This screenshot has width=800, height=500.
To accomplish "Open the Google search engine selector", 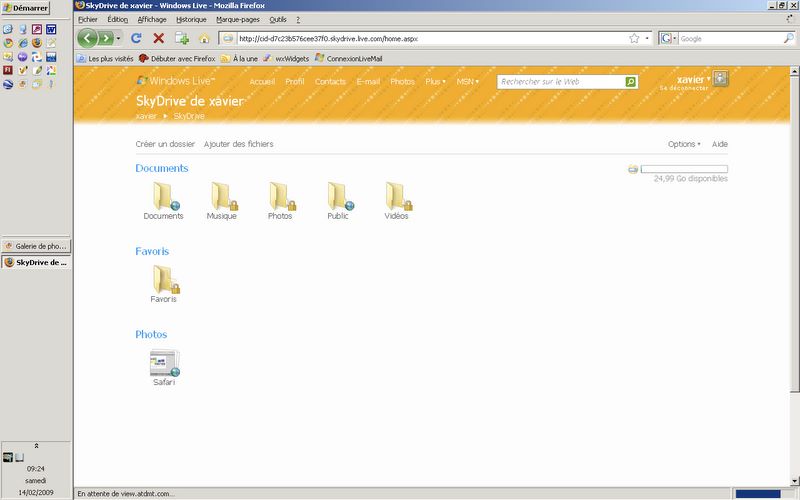I will (668, 38).
